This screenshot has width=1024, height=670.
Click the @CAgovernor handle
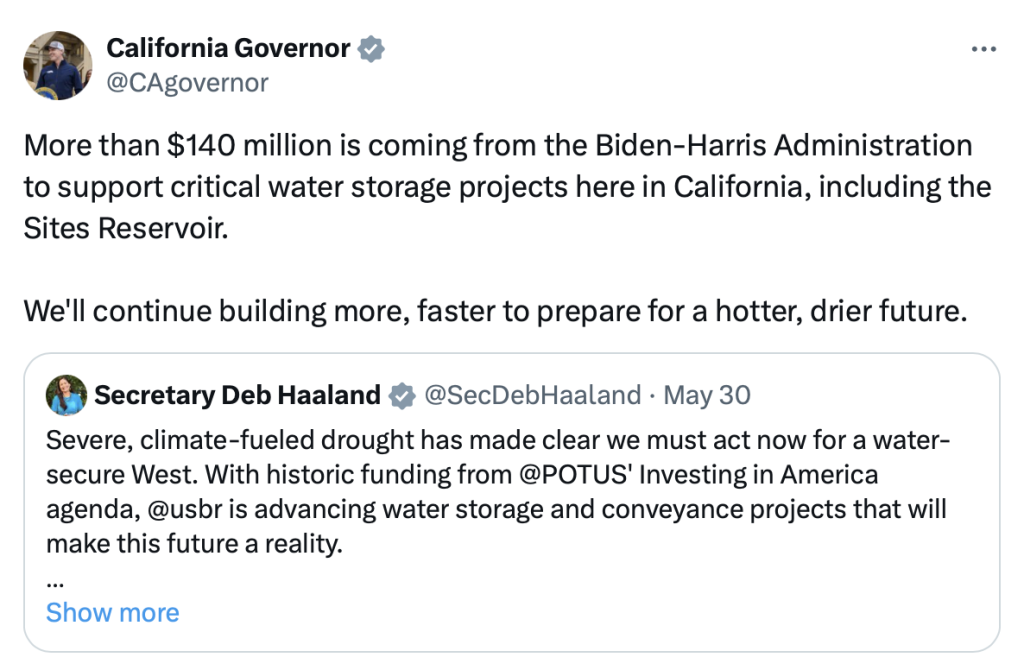(185, 82)
